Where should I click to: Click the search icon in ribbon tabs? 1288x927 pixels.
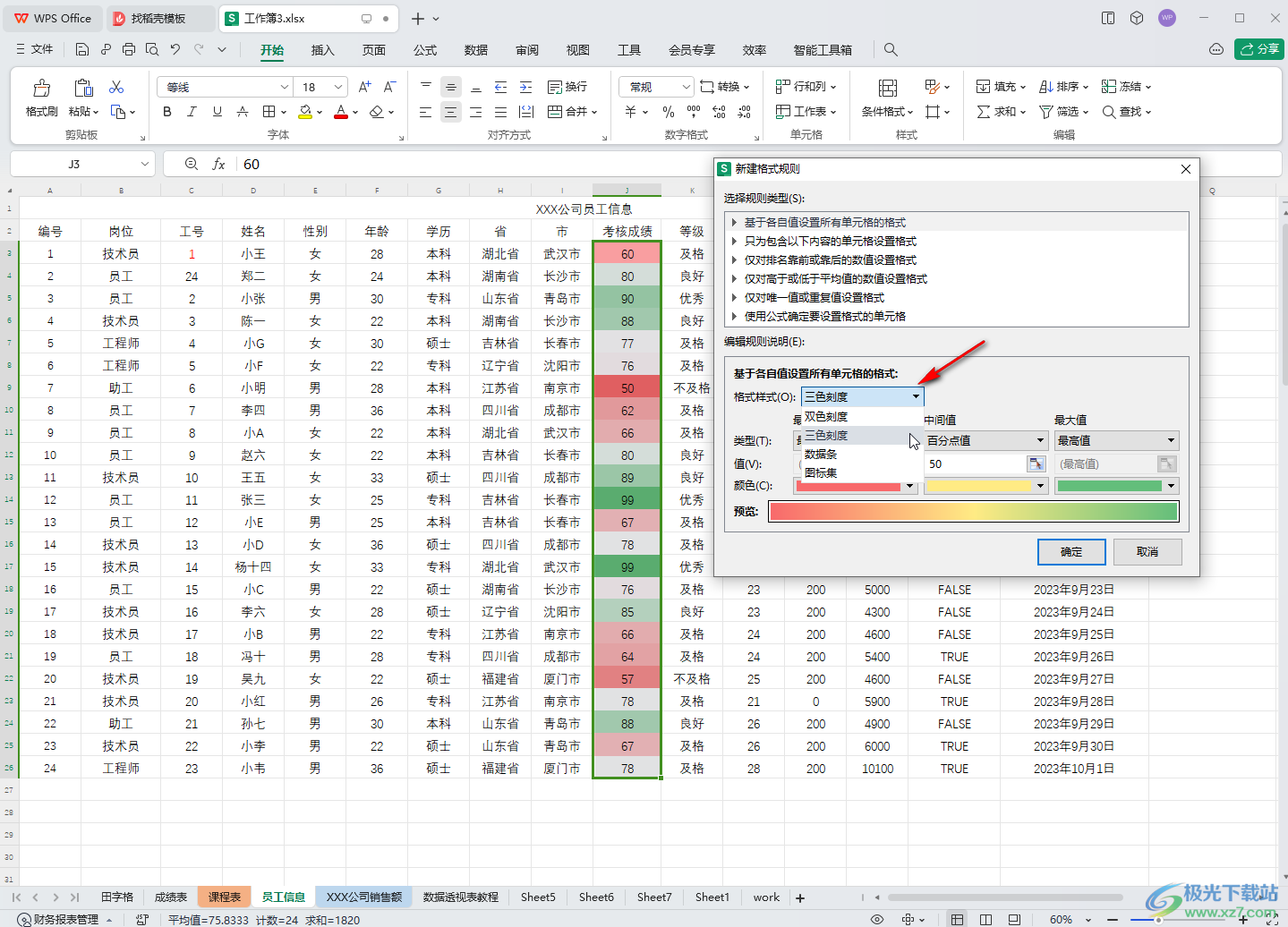[x=891, y=49]
